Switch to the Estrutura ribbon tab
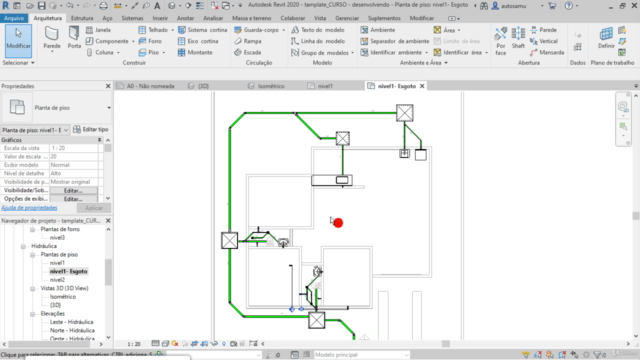640x360 pixels. [x=82, y=18]
